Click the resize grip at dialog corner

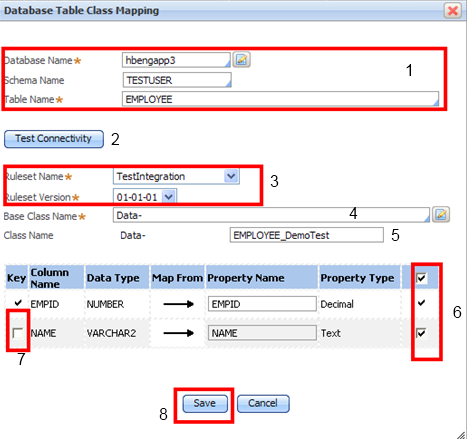tap(461, 434)
